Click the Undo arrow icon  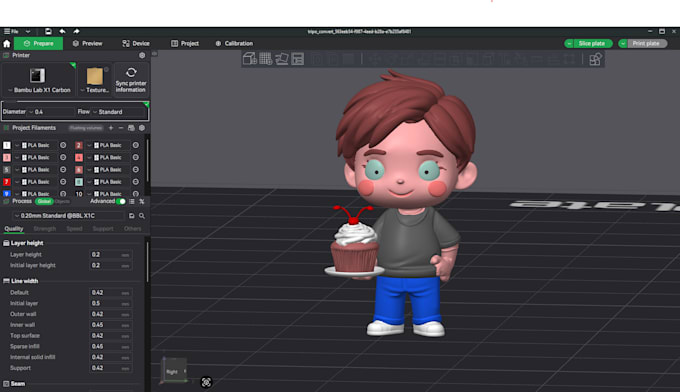tap(62, 31)
